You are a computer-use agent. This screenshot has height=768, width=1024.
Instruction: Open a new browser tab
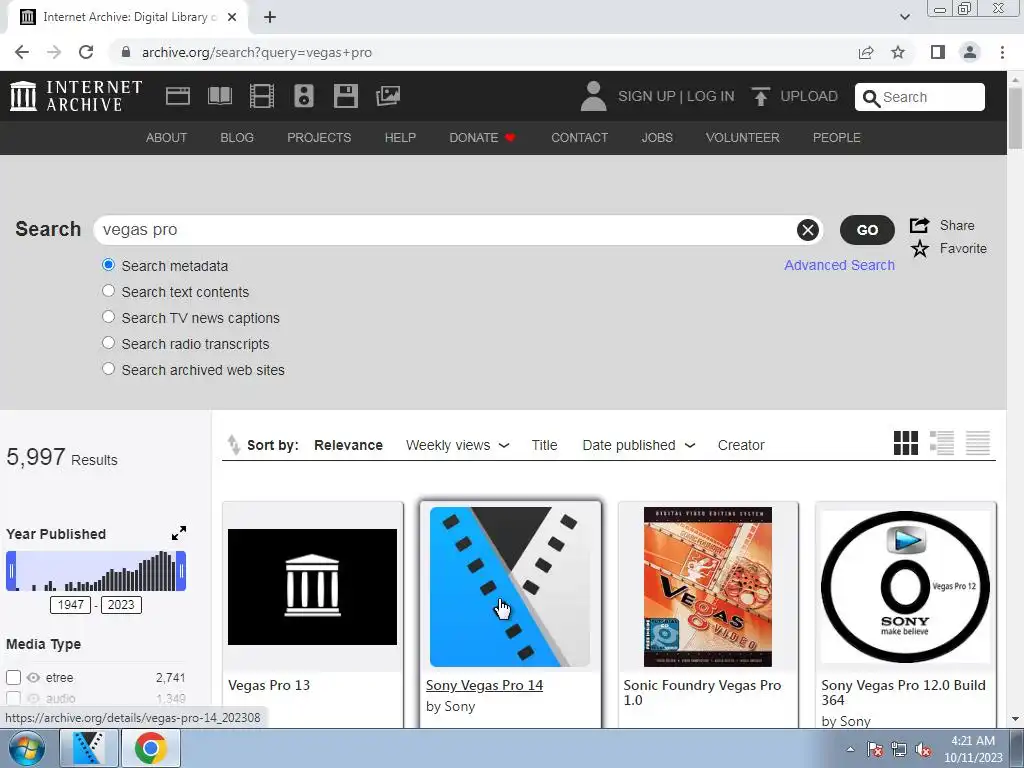pyautogui.click(x=270, y=17)
